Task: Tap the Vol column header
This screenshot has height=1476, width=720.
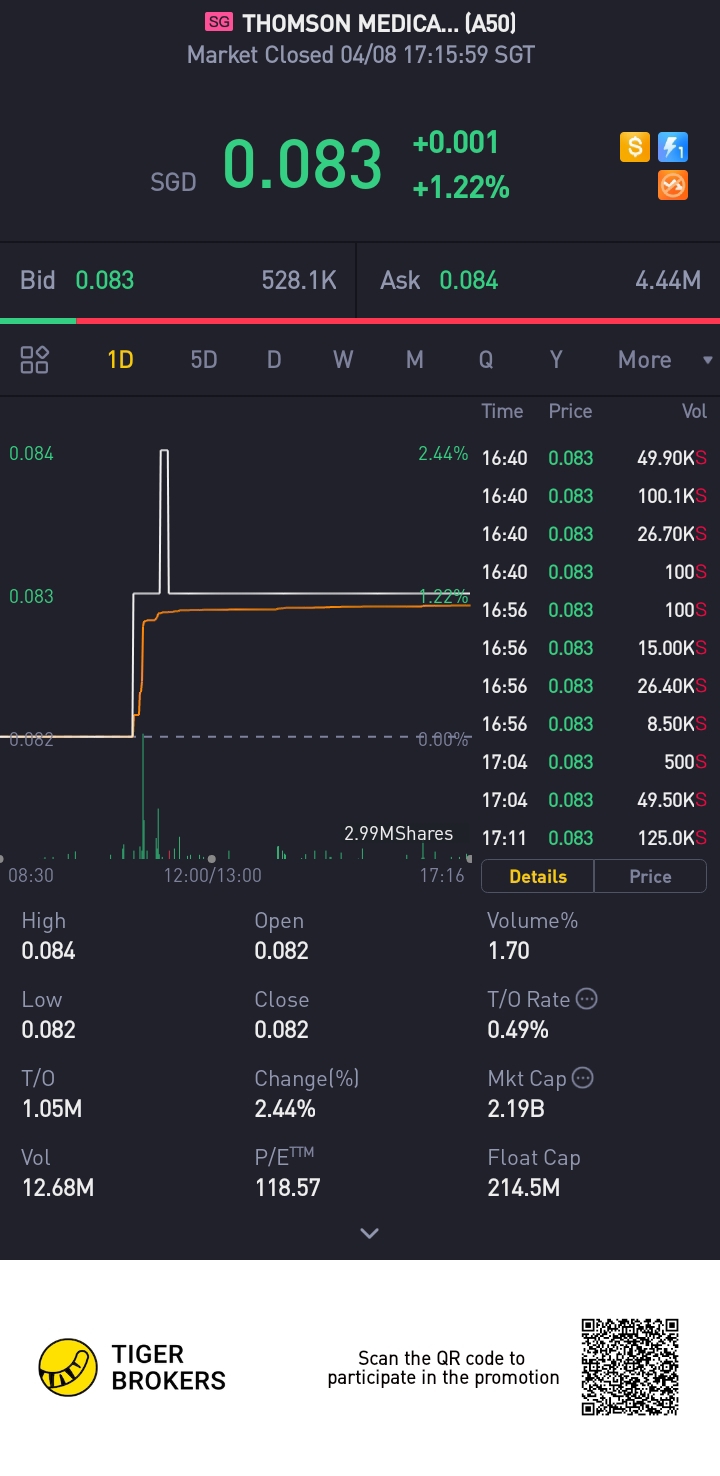Action: click(694, 411)
